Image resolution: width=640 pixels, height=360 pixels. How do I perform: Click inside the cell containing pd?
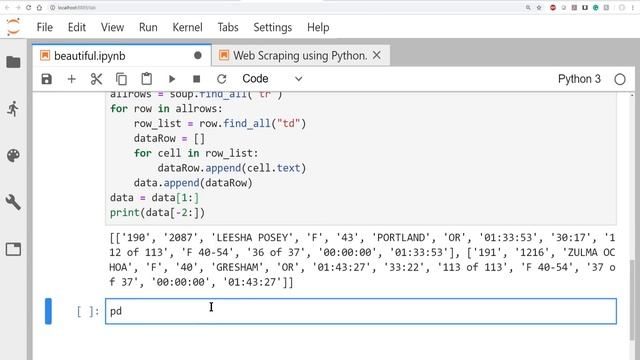coord(361,311)
